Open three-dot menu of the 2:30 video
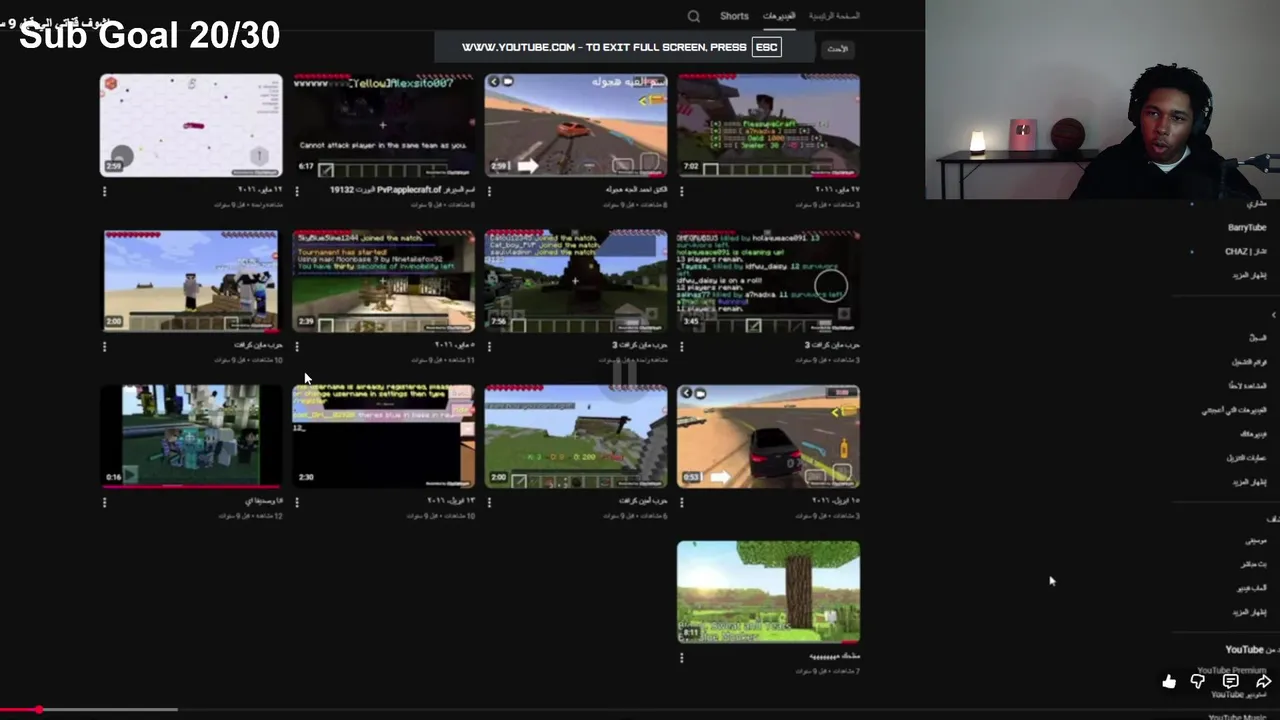The width and height of the screenshot is (1280, 720). pyautogui.click(x=297, y=502)
